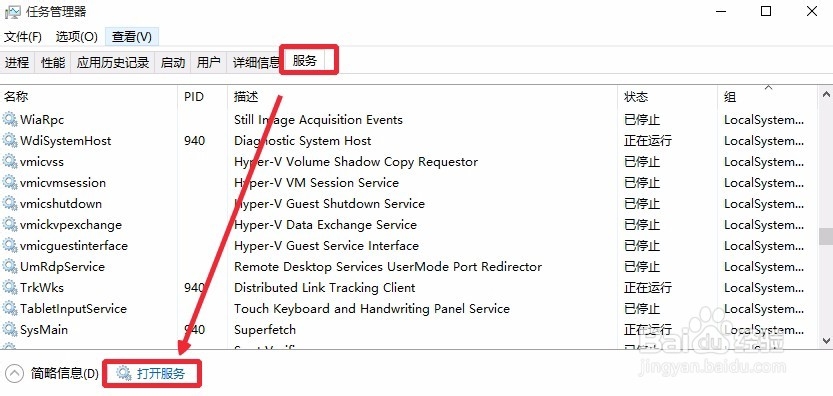Open the 文件(F) menu

(23, 37)
